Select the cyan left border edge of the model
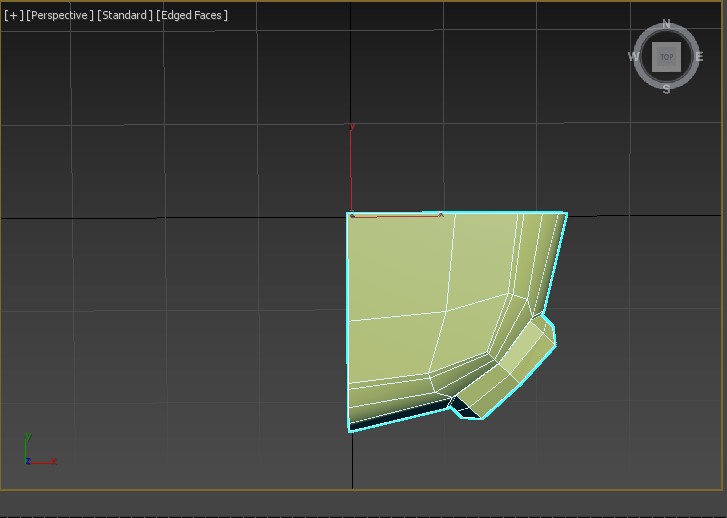The width and height of the screenshot is (727, 518). tap(348, 320)
